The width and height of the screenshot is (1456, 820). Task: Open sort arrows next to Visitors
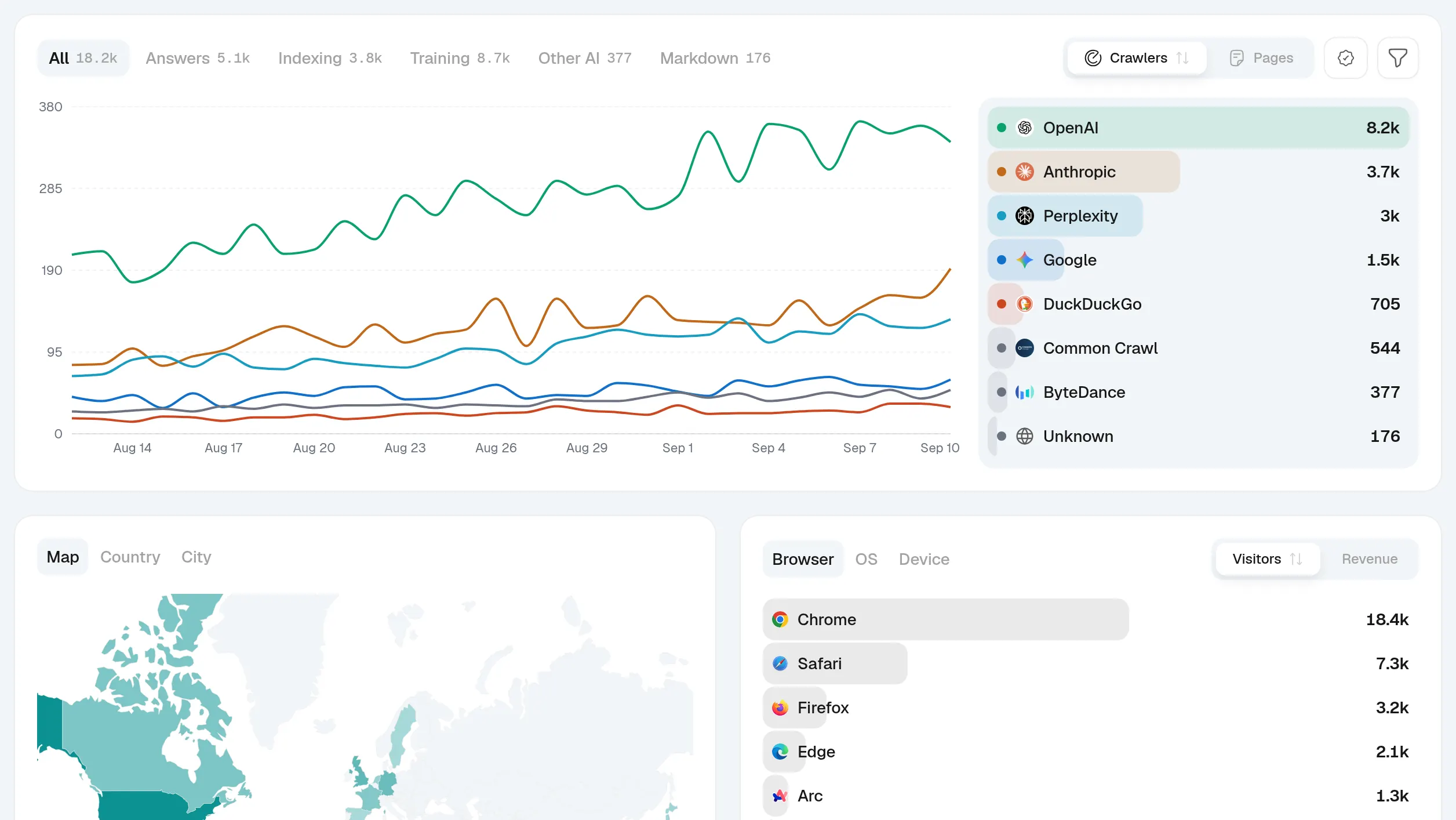pos(1296,559)
